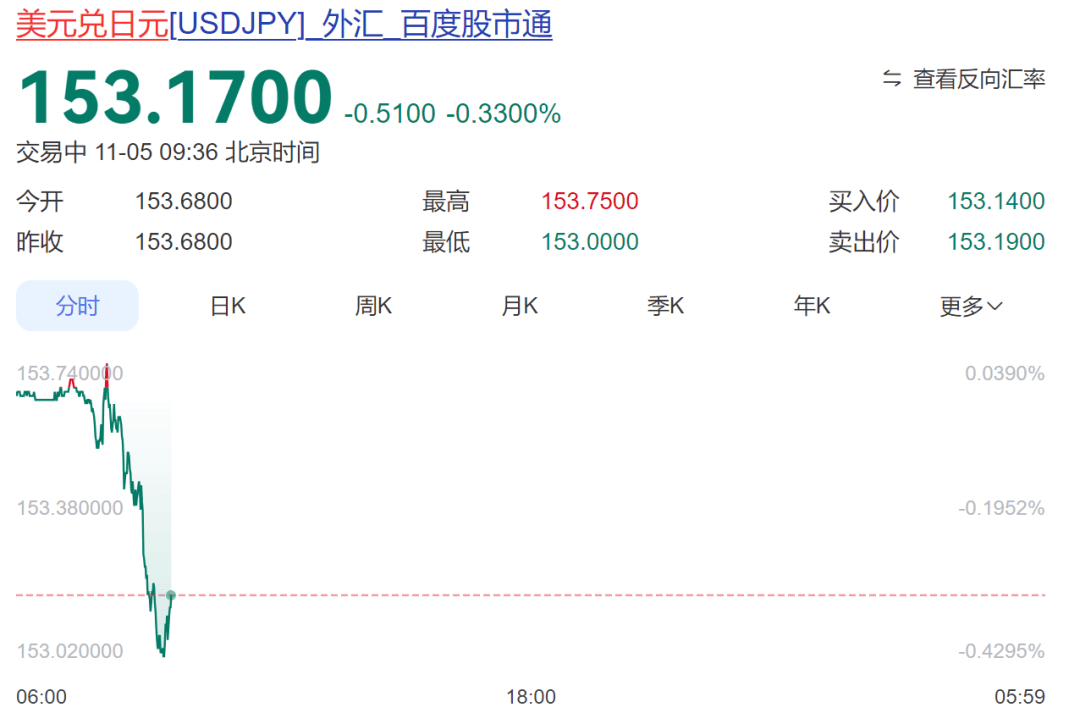The image size is (1080, 713).
Task: Switch to the 日K daily chart tab
Action: point(226,306)
